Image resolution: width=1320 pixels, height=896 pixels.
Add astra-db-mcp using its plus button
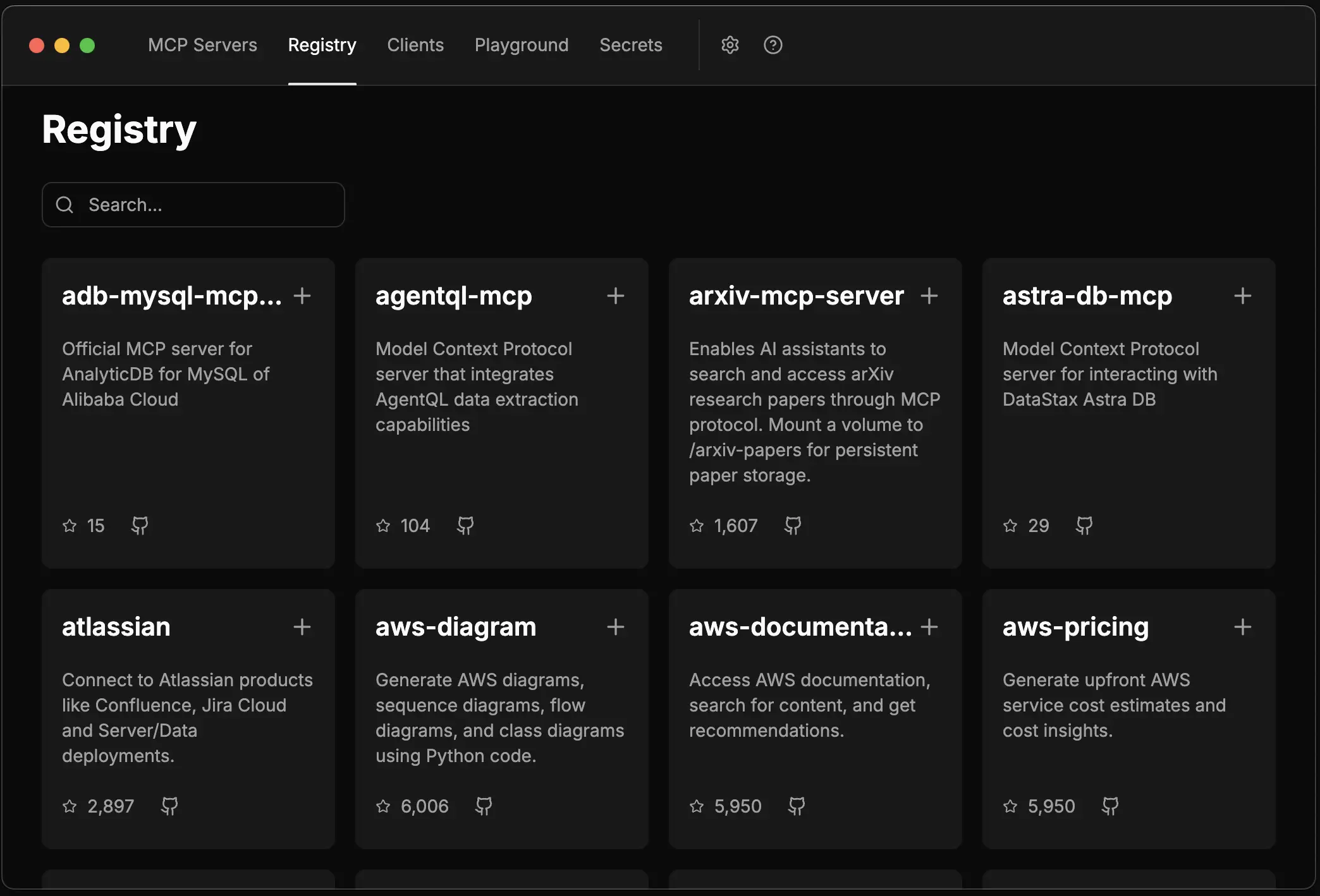click(1242, 296)
